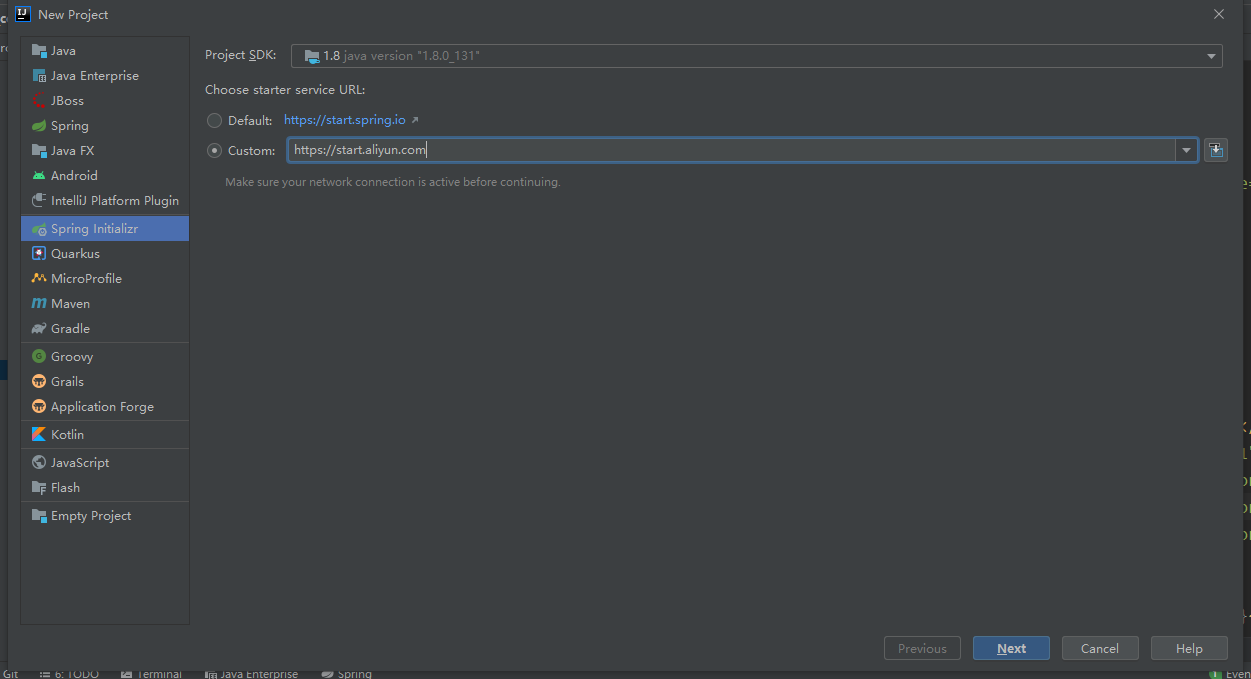Click the IntelliJ Platform Plugin icon
Screen dimensions: 1251x679
[x=39, y=200]
